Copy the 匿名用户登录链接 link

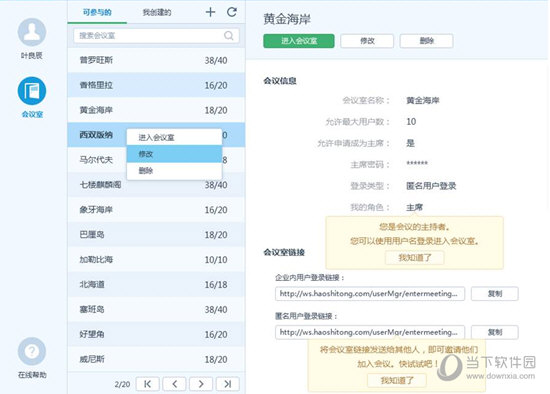pyautogui.click(x=495, y=332)
